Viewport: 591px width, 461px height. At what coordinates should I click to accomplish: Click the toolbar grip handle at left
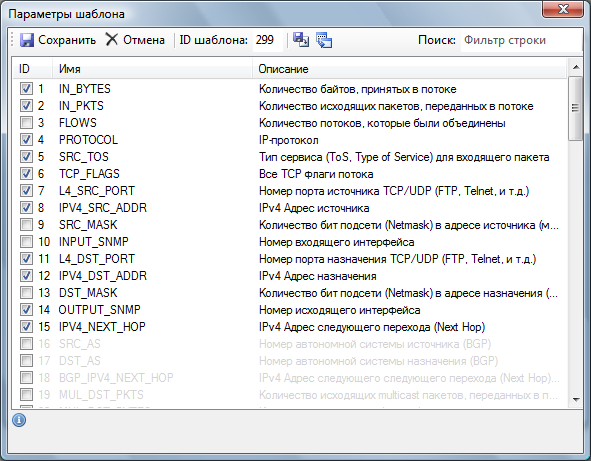[x=12, y=40]
